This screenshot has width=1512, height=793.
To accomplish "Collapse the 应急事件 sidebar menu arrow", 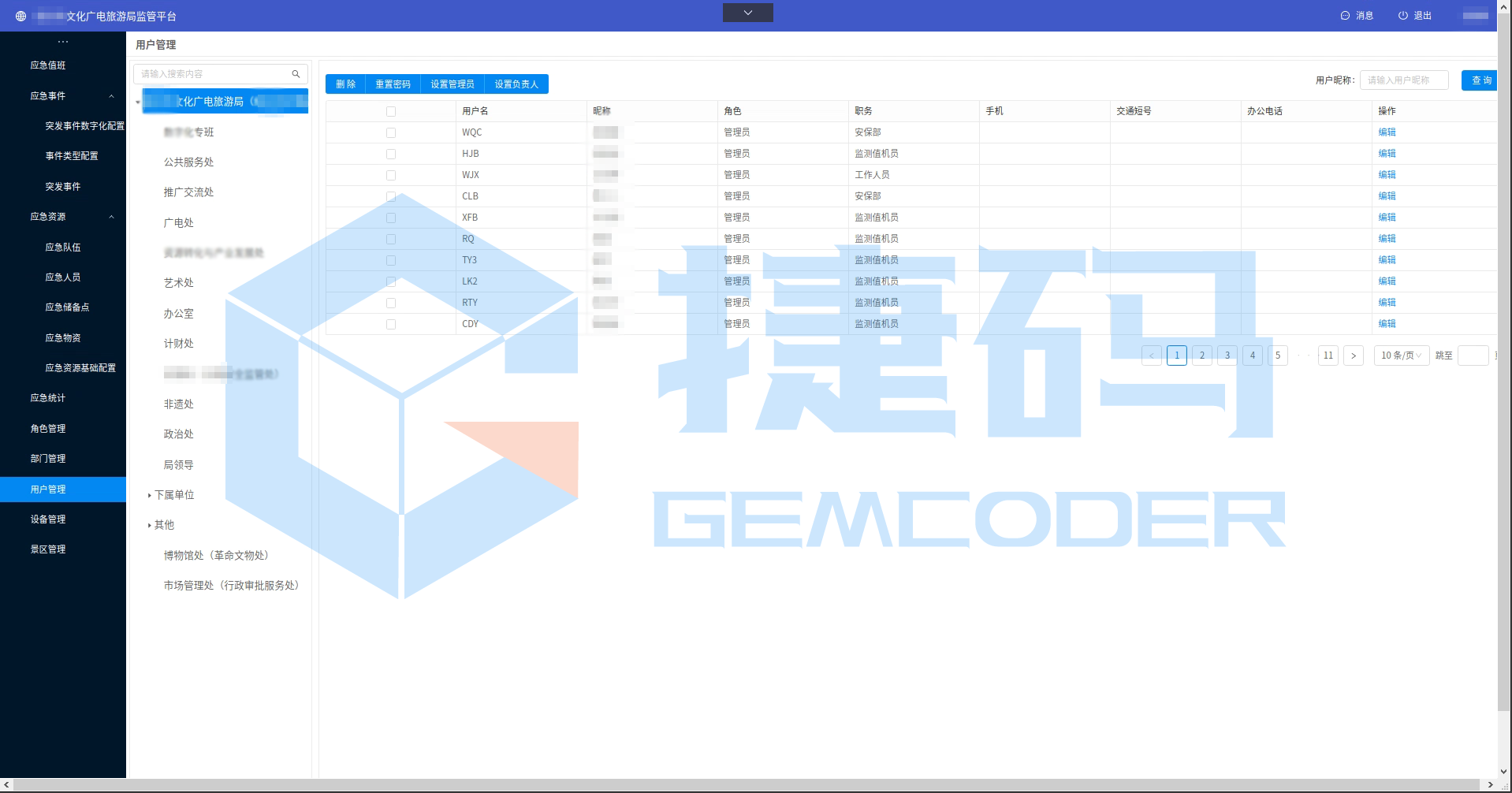I will 111,96.
